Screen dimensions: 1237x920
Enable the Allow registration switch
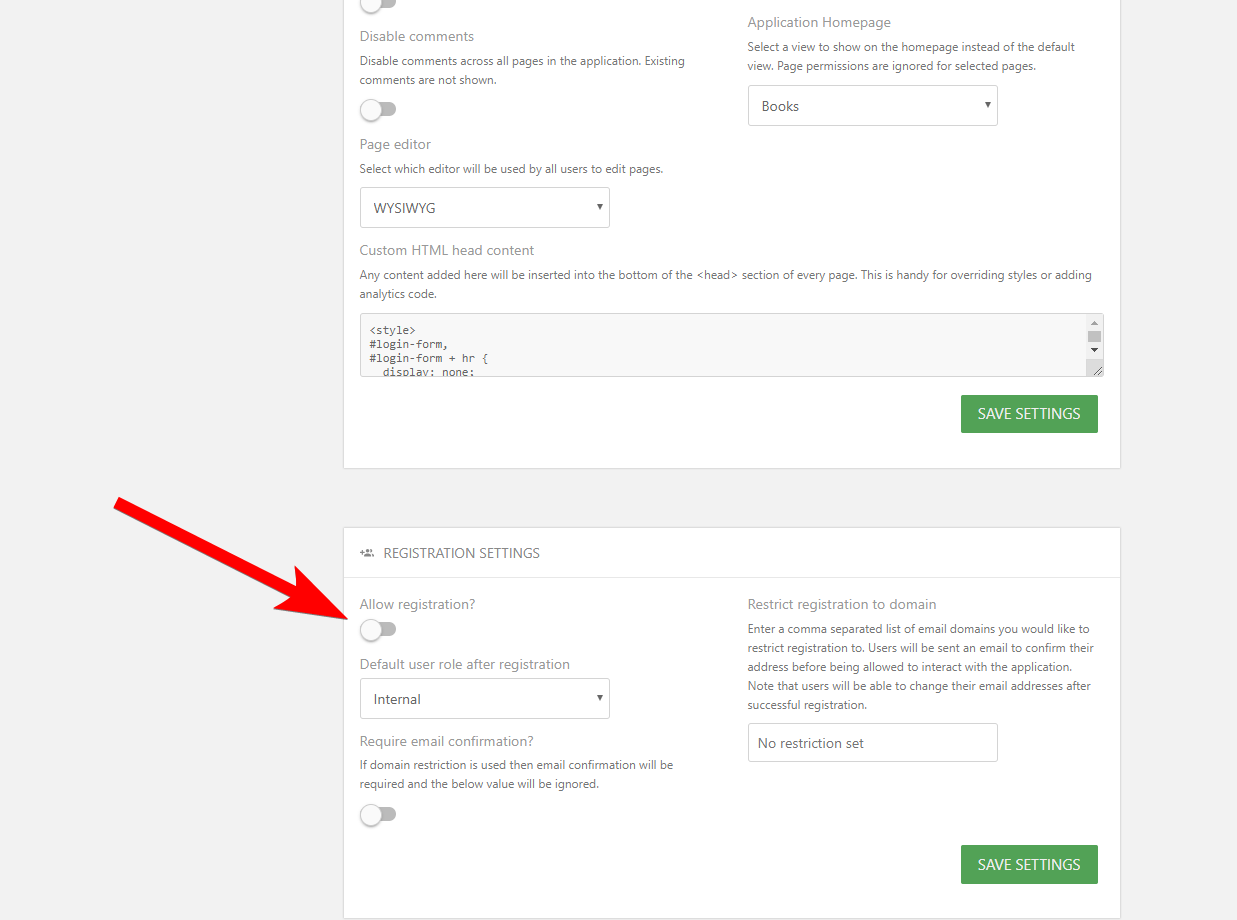(x=378, y=629)
